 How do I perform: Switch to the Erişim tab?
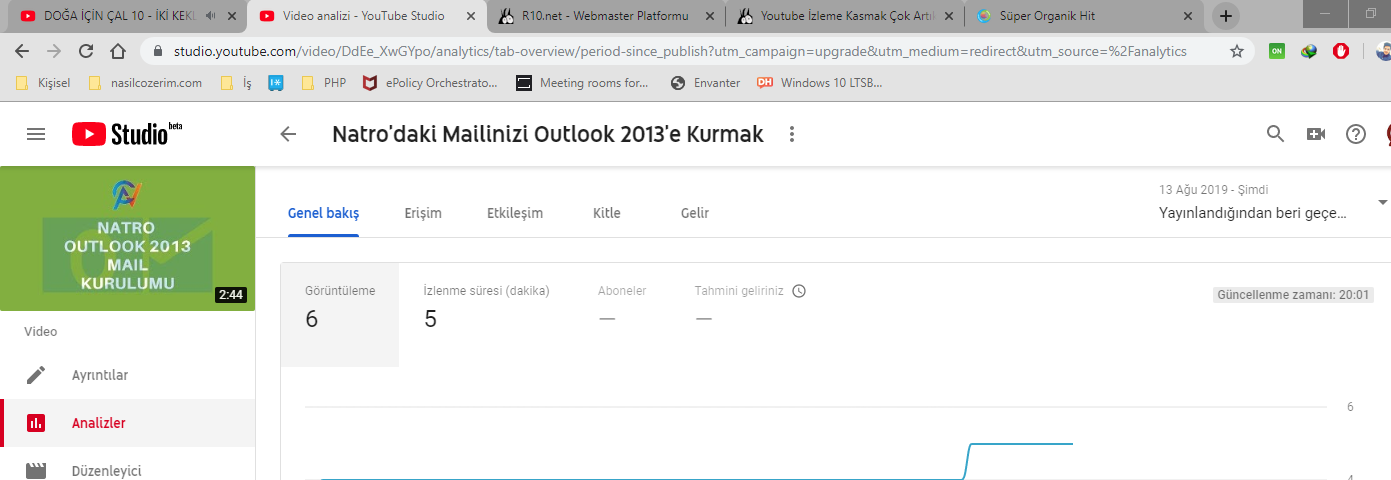click(x=423, y=213)
